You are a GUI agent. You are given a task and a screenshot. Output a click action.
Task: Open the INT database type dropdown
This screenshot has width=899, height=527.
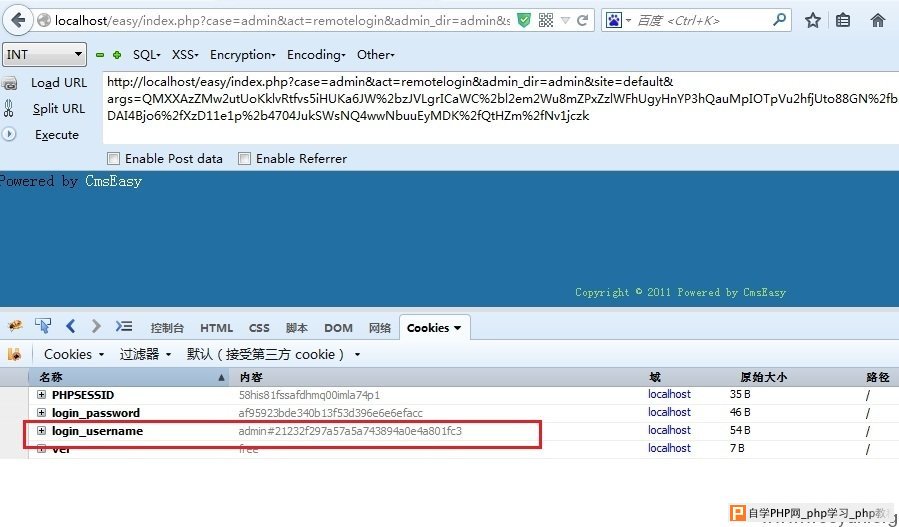[44, 54]
